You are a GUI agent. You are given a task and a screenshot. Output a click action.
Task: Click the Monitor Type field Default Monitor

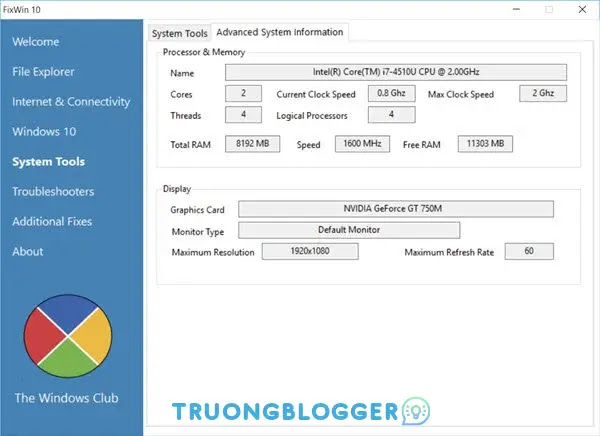pyautogui.click(x=349, y=230)
